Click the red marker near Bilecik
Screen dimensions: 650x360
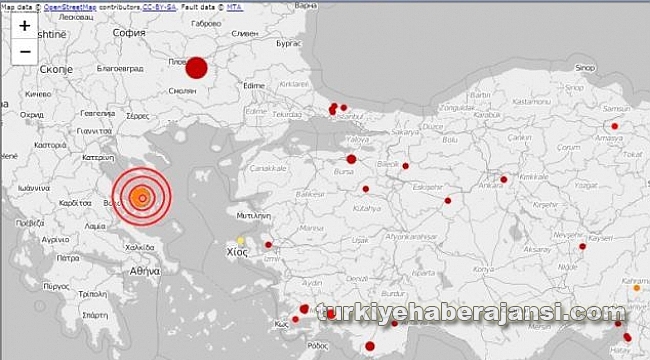405,166
